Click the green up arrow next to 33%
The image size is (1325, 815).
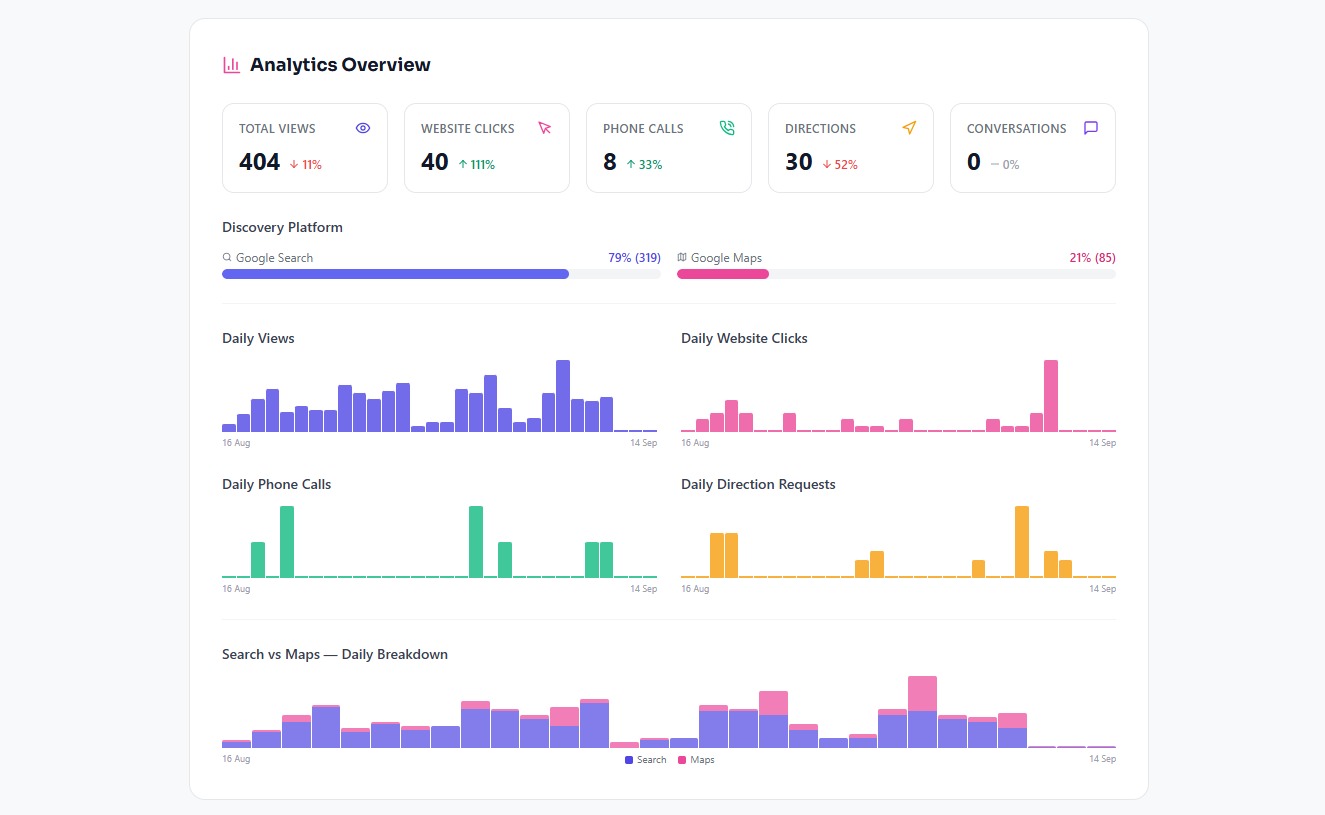tap(631, 164)
